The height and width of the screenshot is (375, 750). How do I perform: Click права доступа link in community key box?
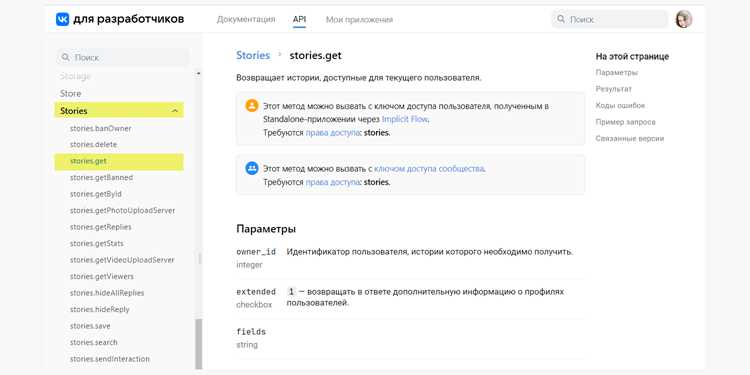tap(333, 182)
